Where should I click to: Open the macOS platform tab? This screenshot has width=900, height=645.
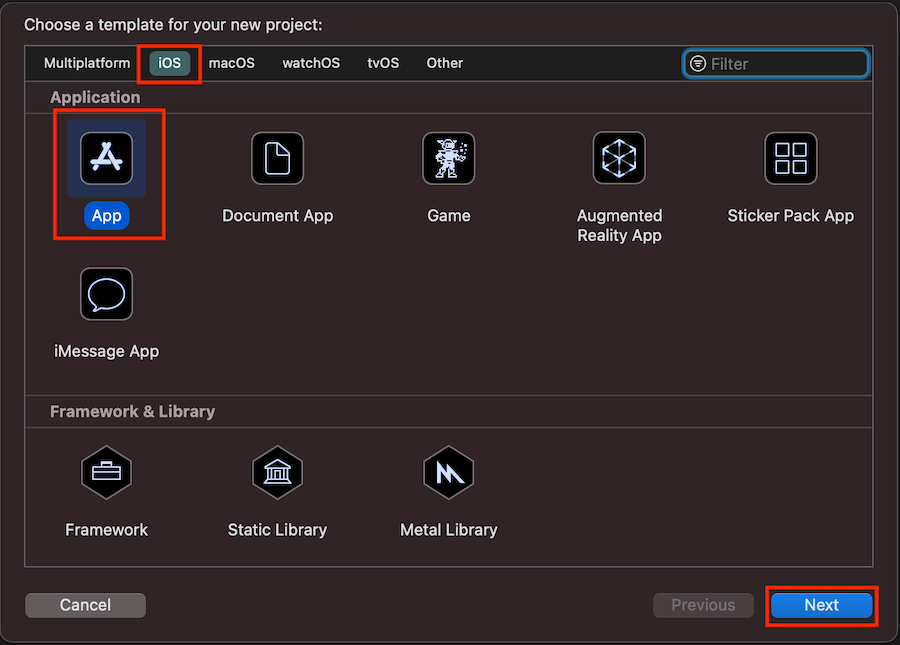point(231,63)
